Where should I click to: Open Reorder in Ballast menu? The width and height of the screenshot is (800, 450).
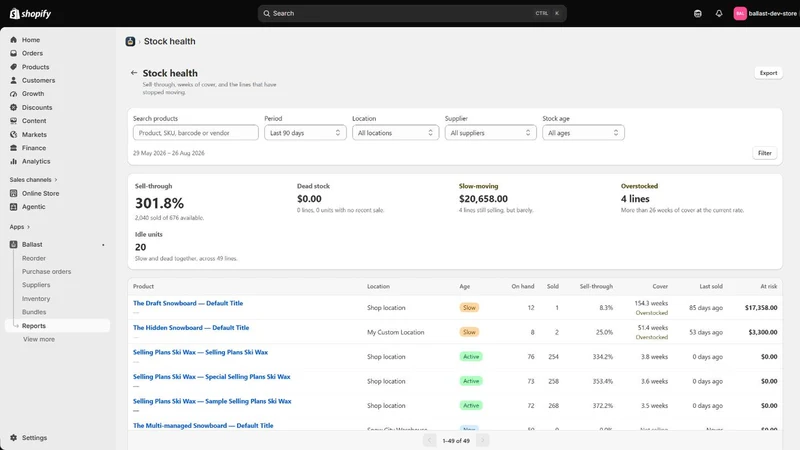[x=34, y=258]
